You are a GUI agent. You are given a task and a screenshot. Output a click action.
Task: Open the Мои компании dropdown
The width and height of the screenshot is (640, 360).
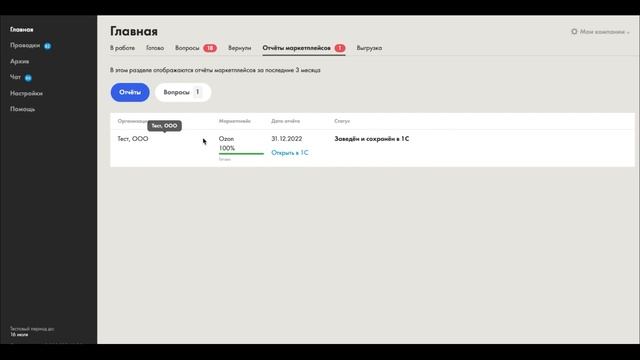(604, 32)
